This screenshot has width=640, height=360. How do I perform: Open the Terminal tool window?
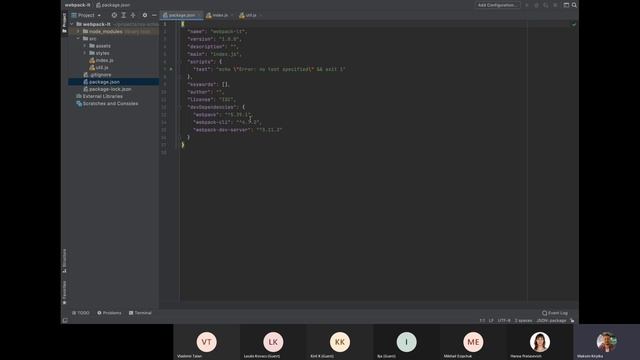[x=140, y=313]
